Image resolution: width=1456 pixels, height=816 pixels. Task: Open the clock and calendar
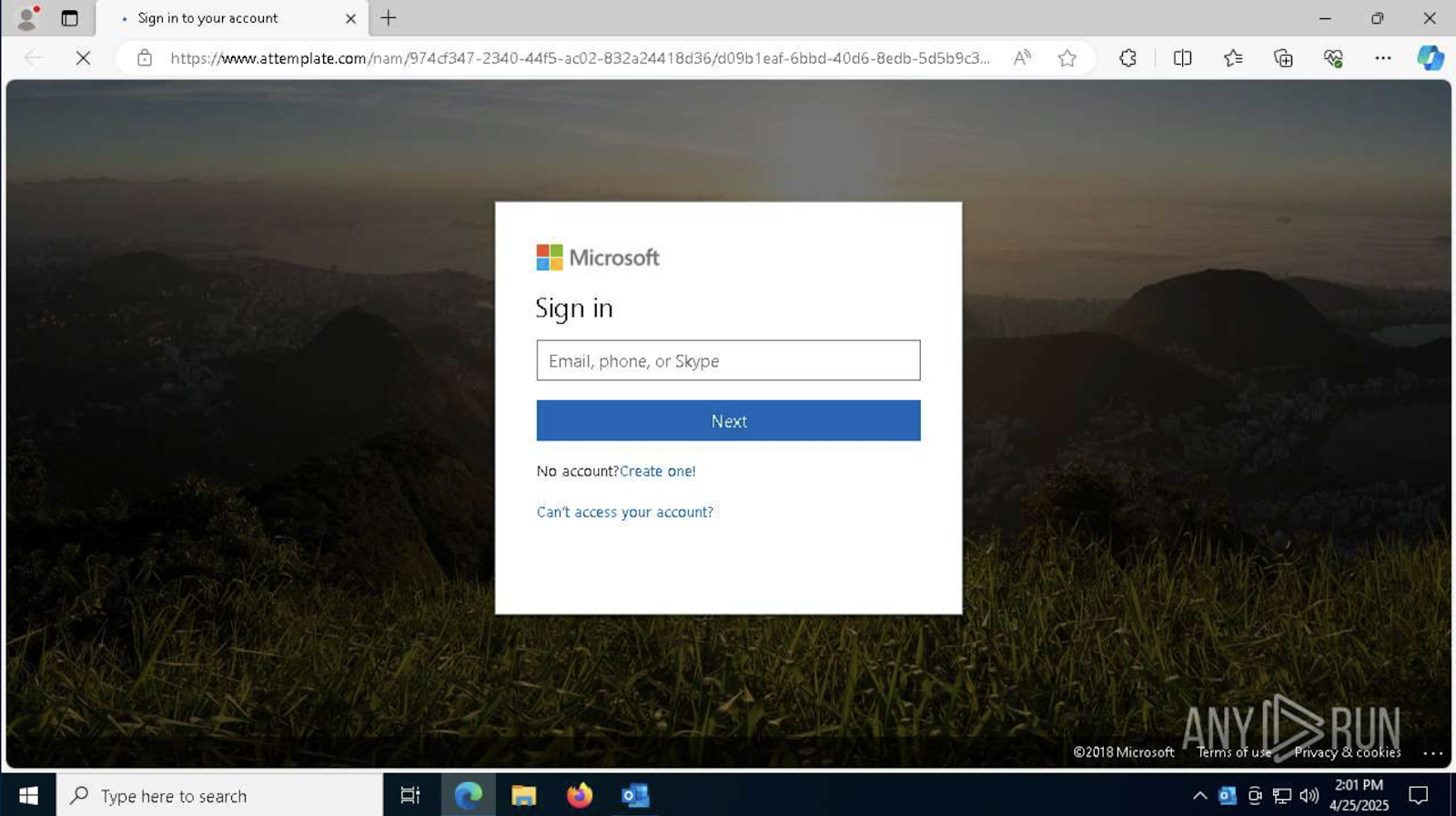click(1359, 795)
